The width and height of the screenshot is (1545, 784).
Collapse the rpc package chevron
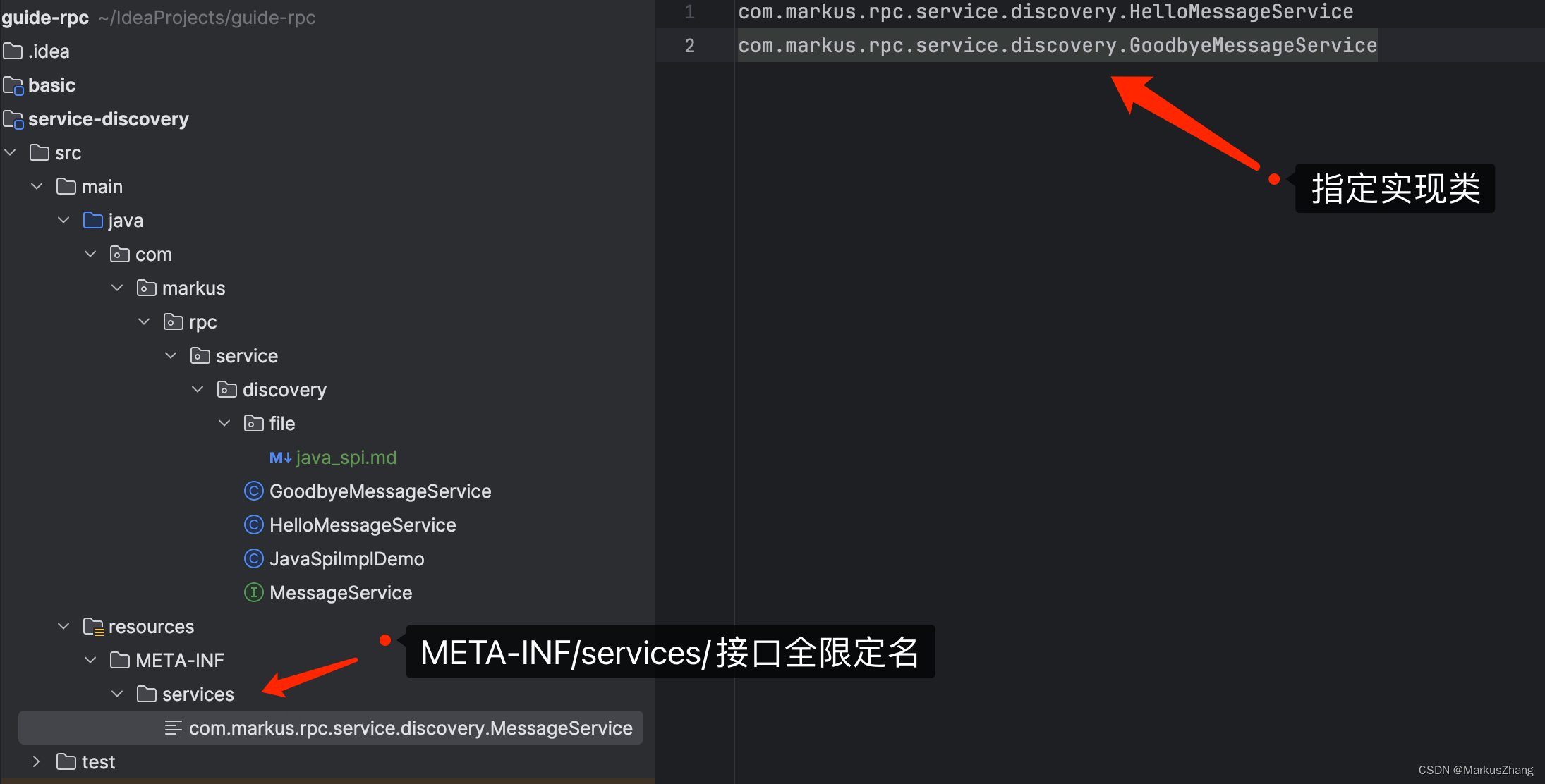pos(145,321)
